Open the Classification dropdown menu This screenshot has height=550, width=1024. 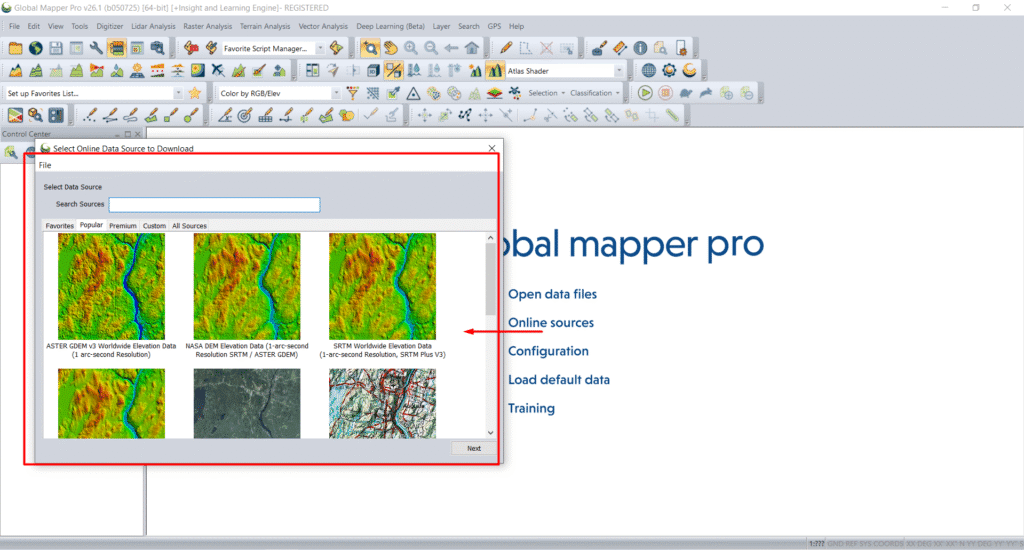pos(594,93)
